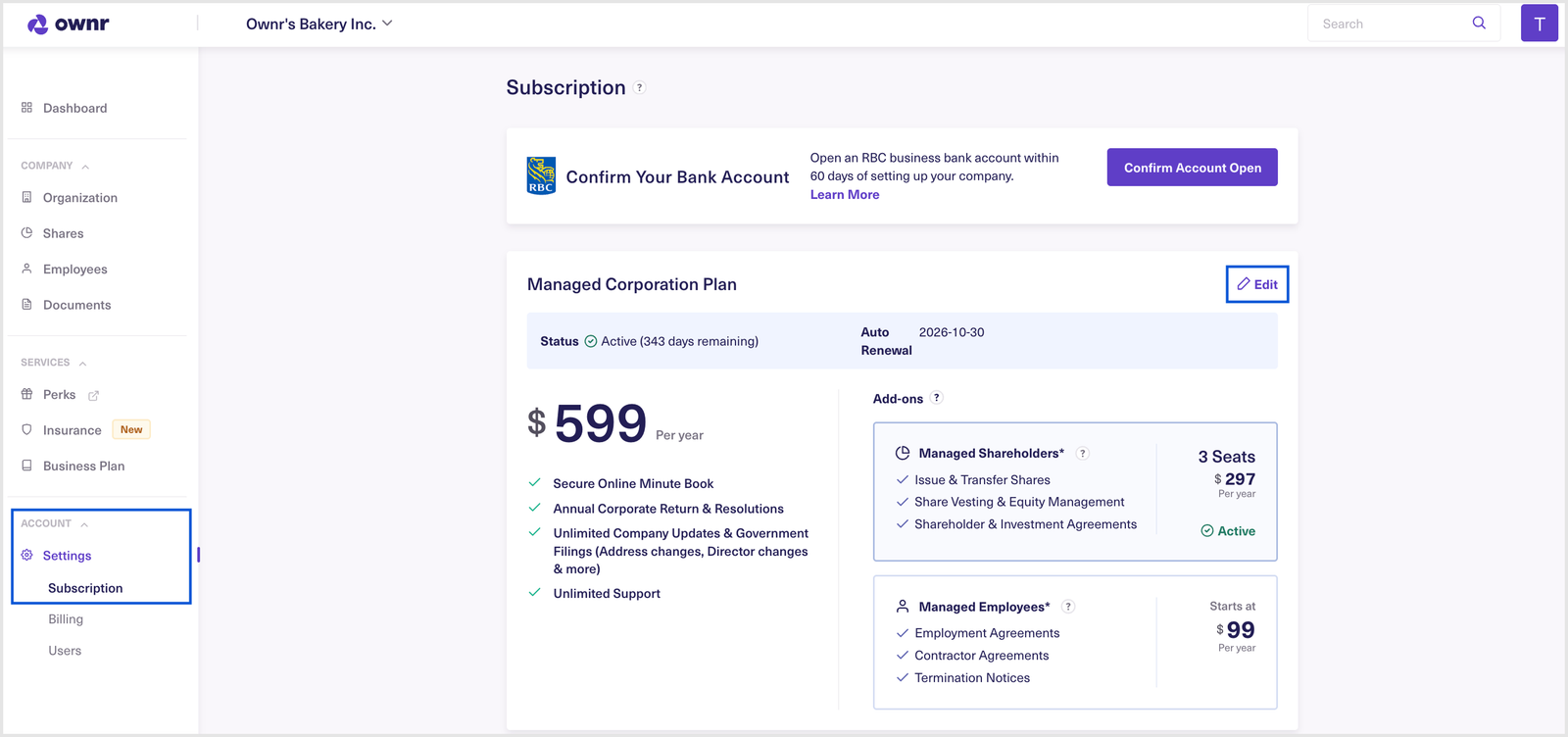Click the Subscription title help icon
The width and height of the screenshot is (1568, 737).
click(x=639, y=87)
